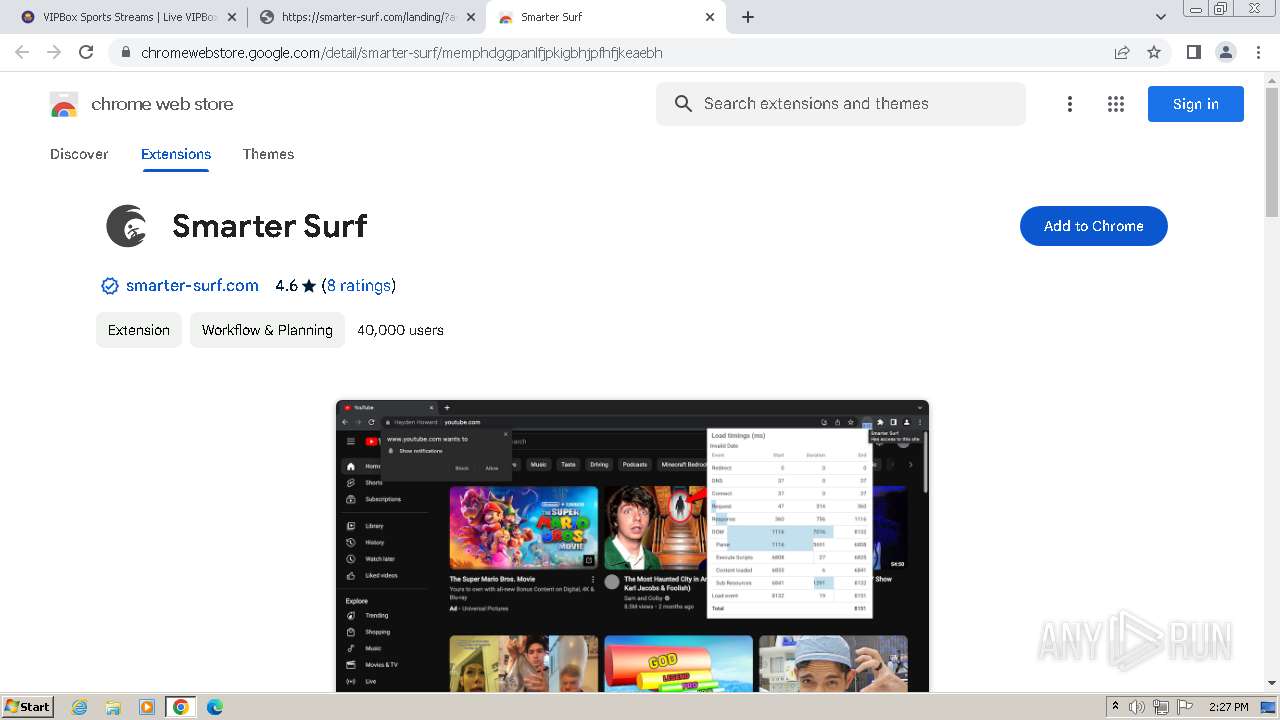Close the VIPBox Sports Streams tab

pyautogui.click(x=232, y=17)
